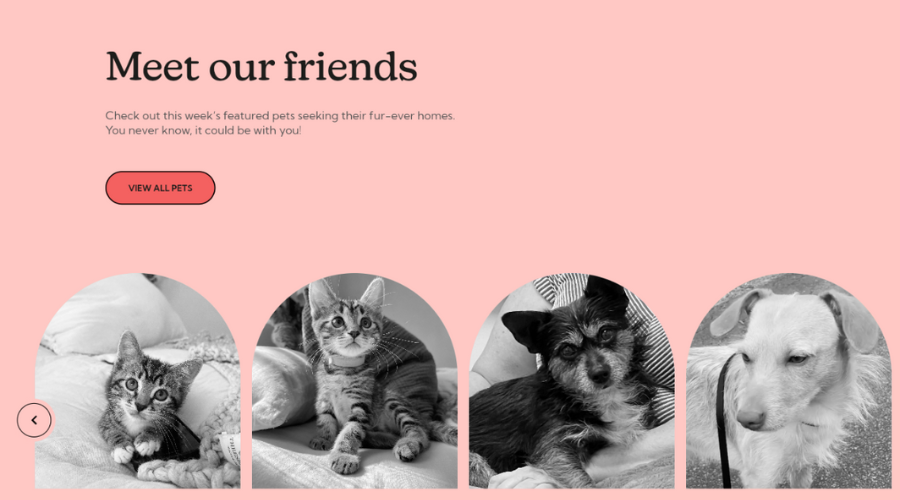Select the kitten lying on knit blanket photo
This screenshot has height=500, width=900.
point(138,381)
